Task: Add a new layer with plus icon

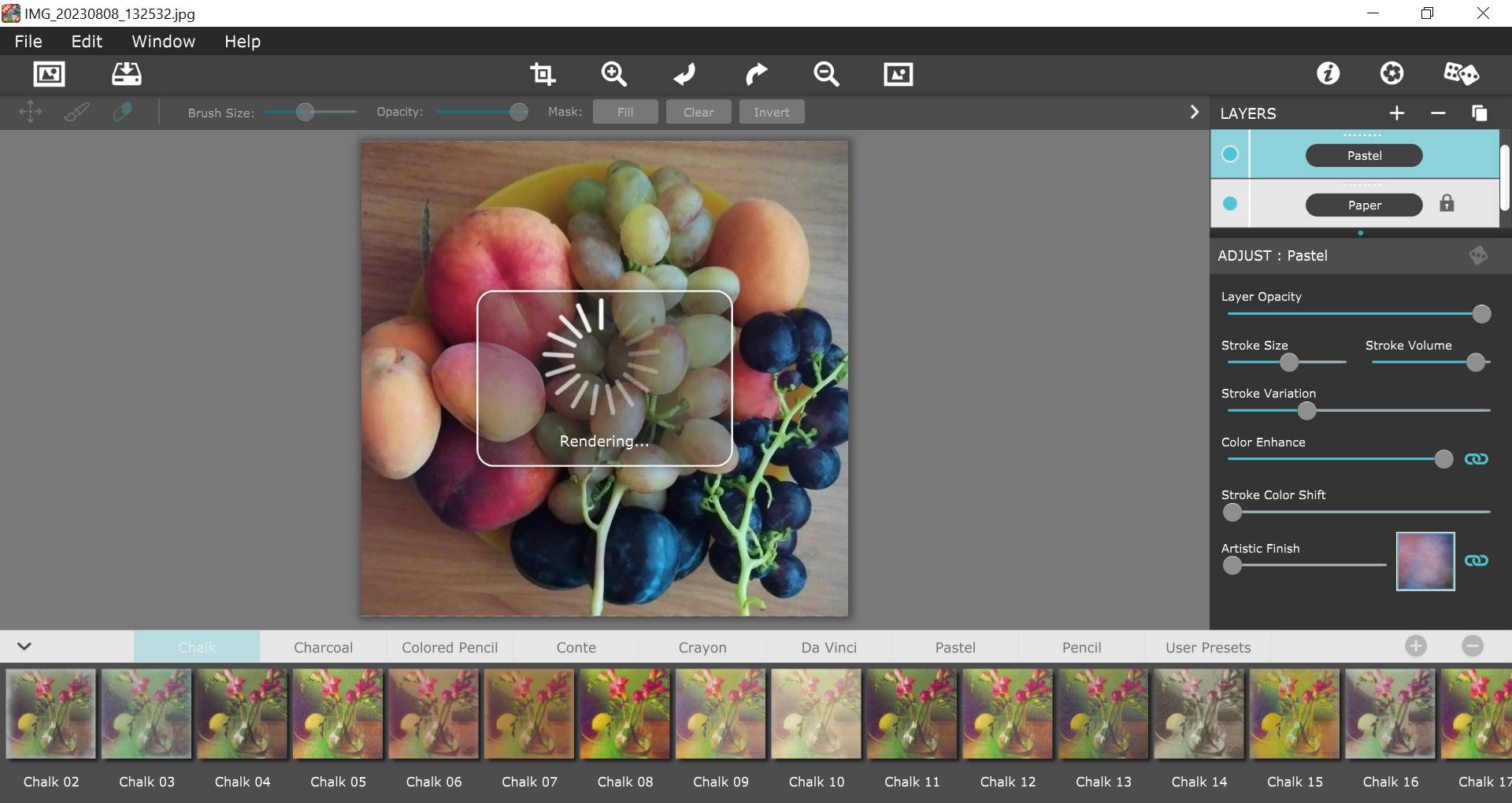Action: (1396, 113)
